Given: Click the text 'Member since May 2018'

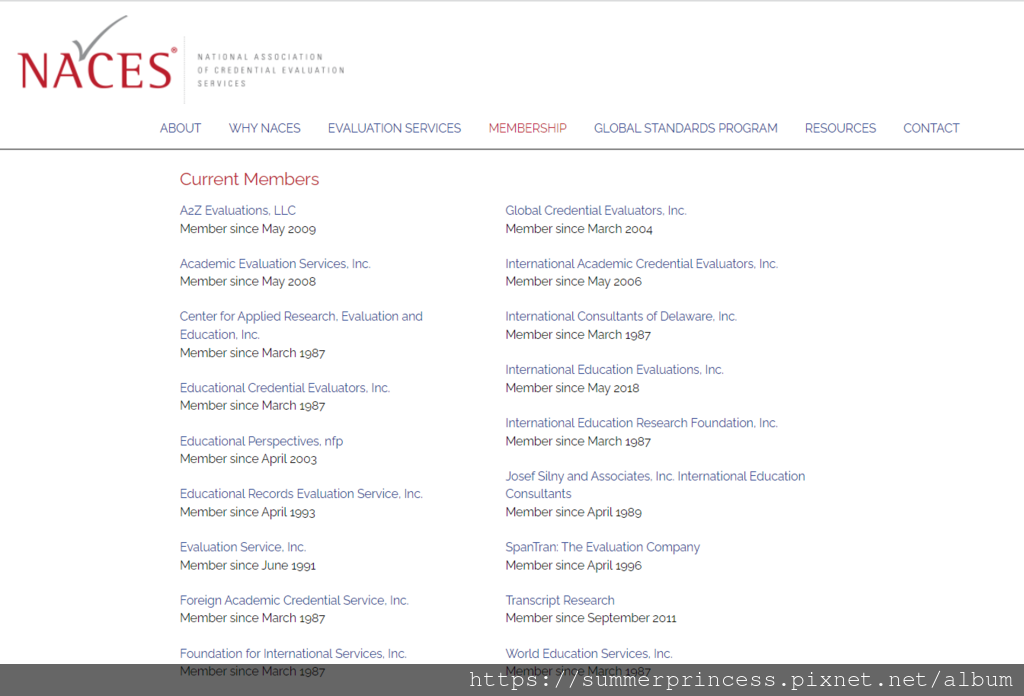Looking at the screenshot, I should click(x=572, y=388).
